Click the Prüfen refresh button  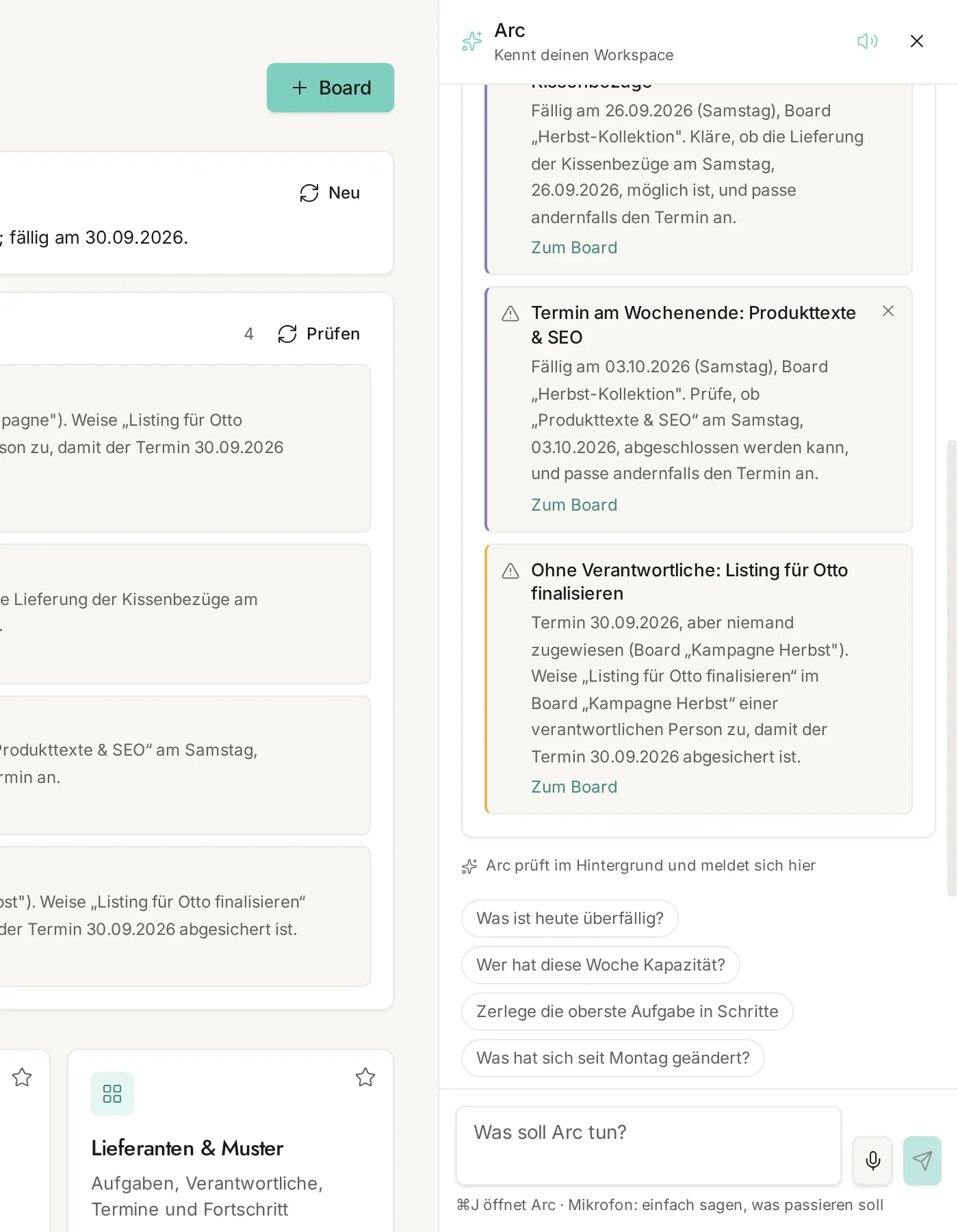click(x=319, y=334)
